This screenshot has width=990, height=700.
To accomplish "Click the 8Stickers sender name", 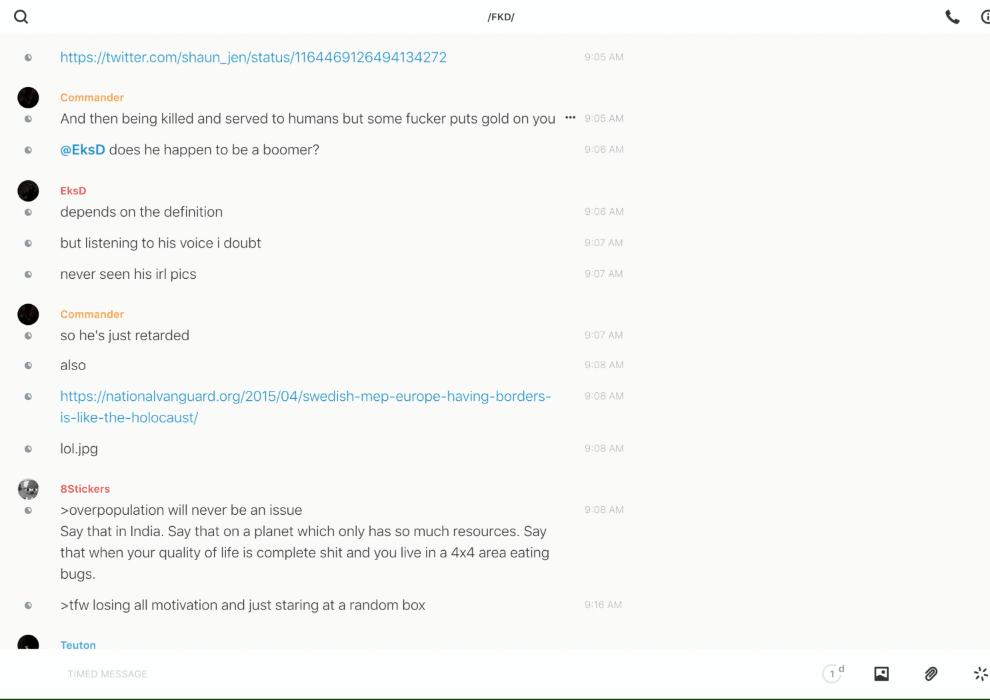I will (85, 489).
